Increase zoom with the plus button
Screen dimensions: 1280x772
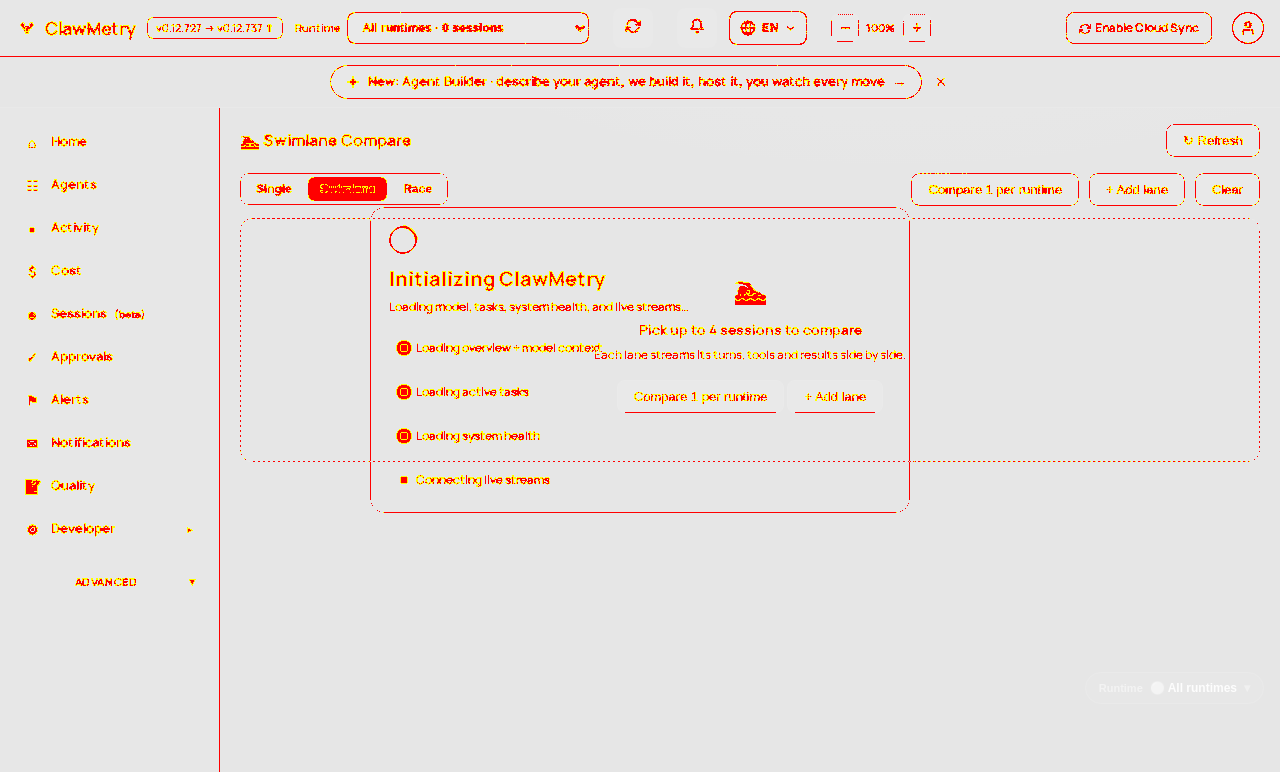point(917,28)
